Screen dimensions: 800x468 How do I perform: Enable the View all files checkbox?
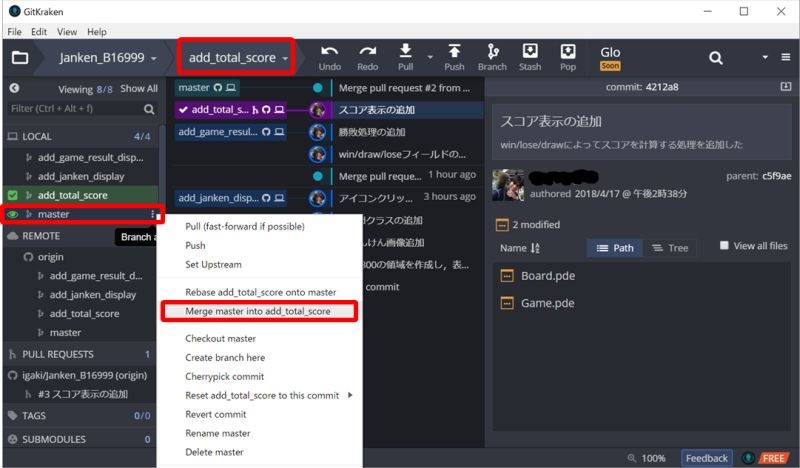[x=725, y=246]
